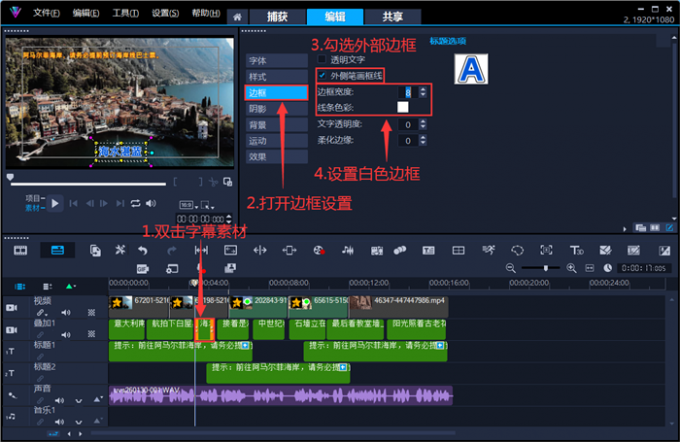Select the 阴影 option button
680x442 pixels.
point(258,109)
